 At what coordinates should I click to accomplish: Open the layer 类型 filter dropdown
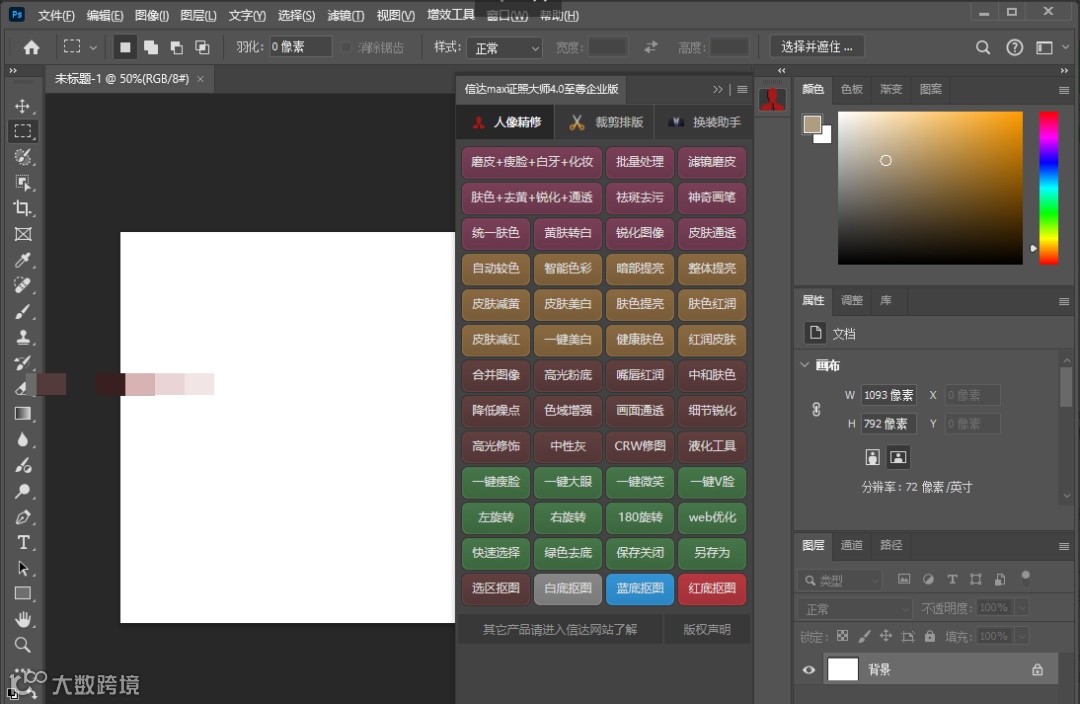pos(840,580)
